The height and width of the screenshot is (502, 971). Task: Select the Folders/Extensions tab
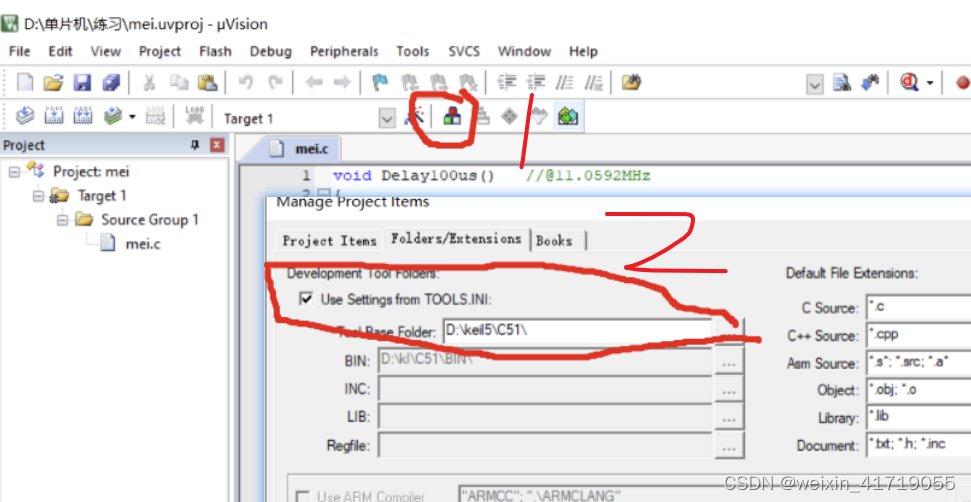coord(456,239)
